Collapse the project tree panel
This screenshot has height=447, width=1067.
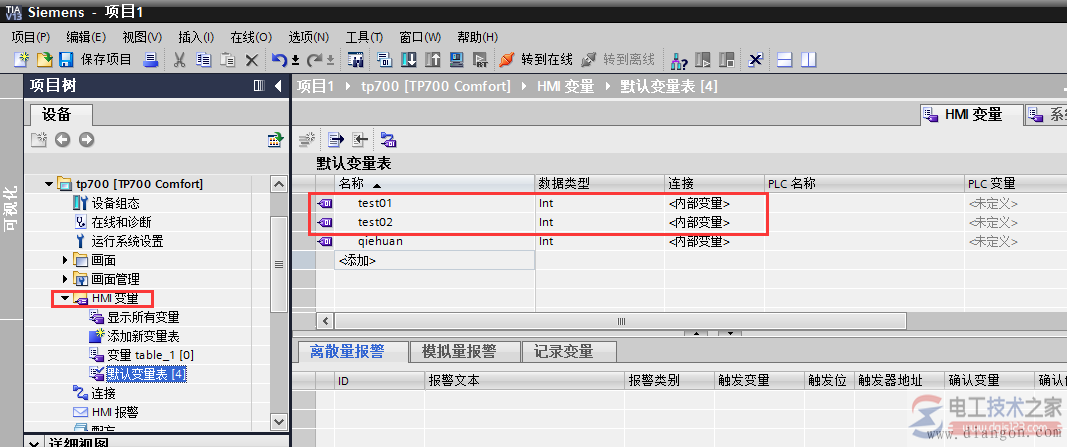(278, 86)
